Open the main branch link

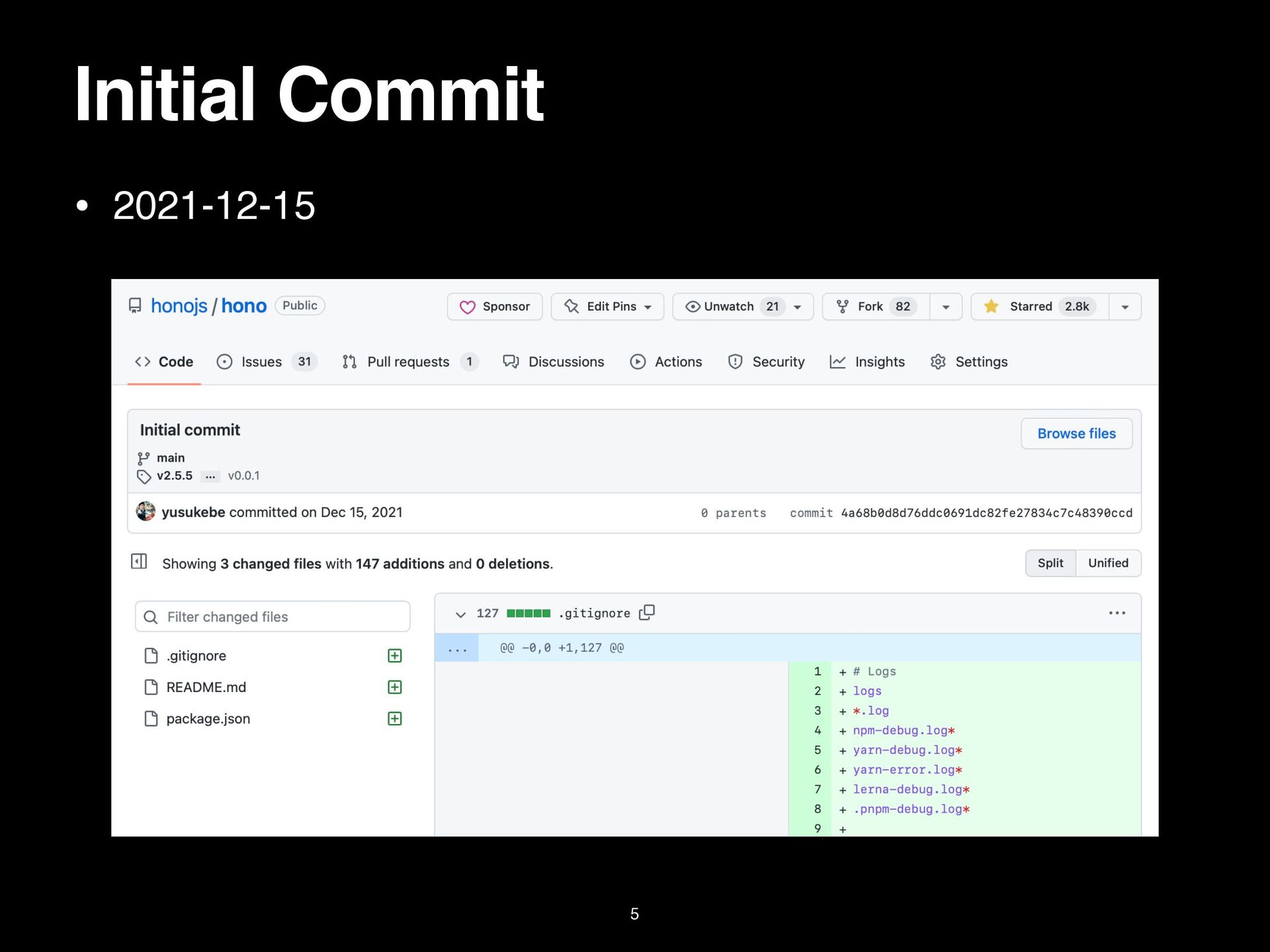point(171,457)
